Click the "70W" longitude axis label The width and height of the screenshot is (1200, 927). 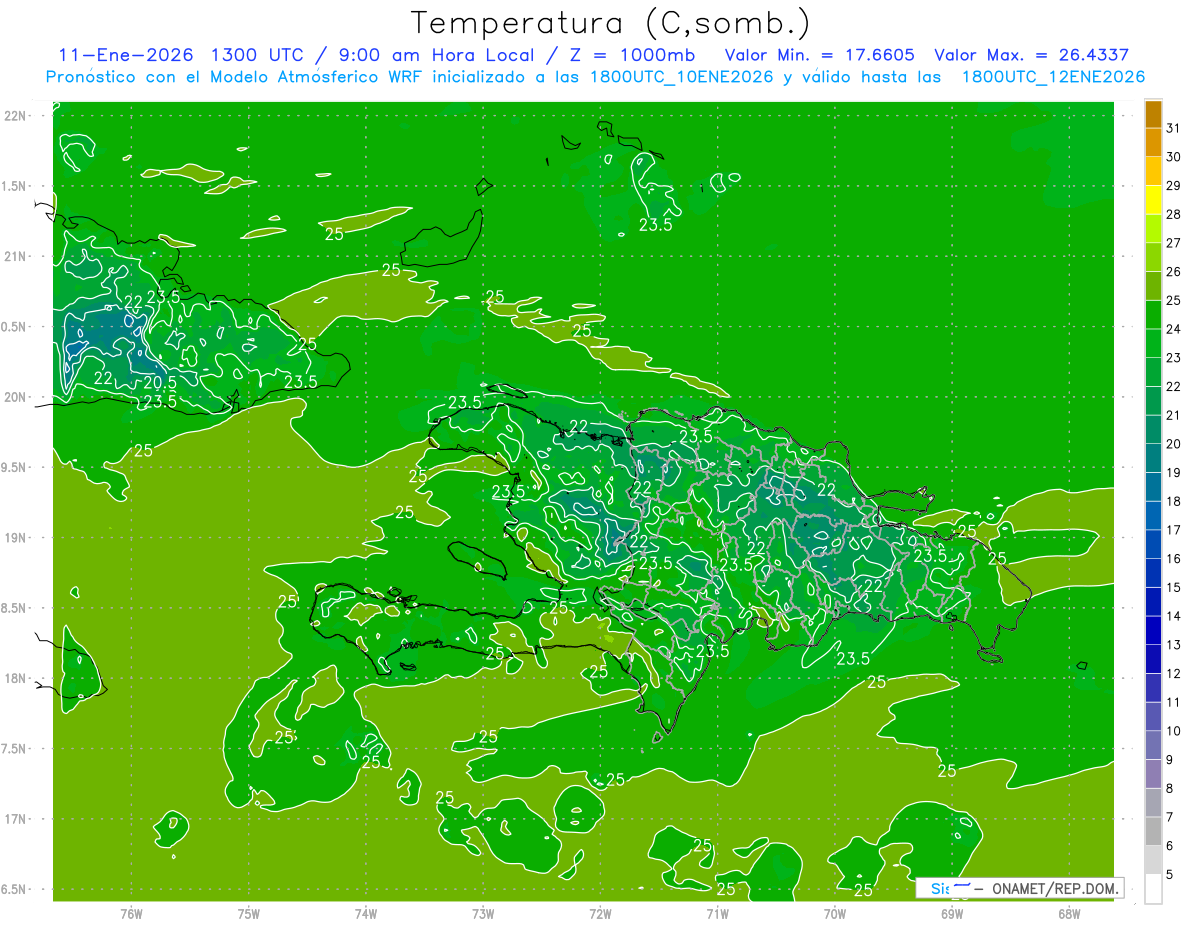[x=835, y=914]
